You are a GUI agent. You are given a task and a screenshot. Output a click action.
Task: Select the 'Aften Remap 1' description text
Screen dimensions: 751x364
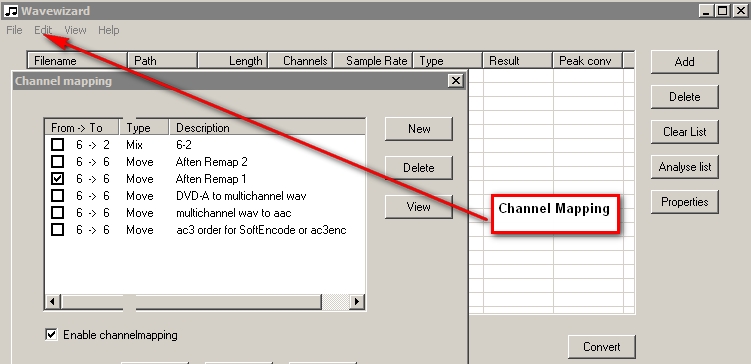(211, 179)
